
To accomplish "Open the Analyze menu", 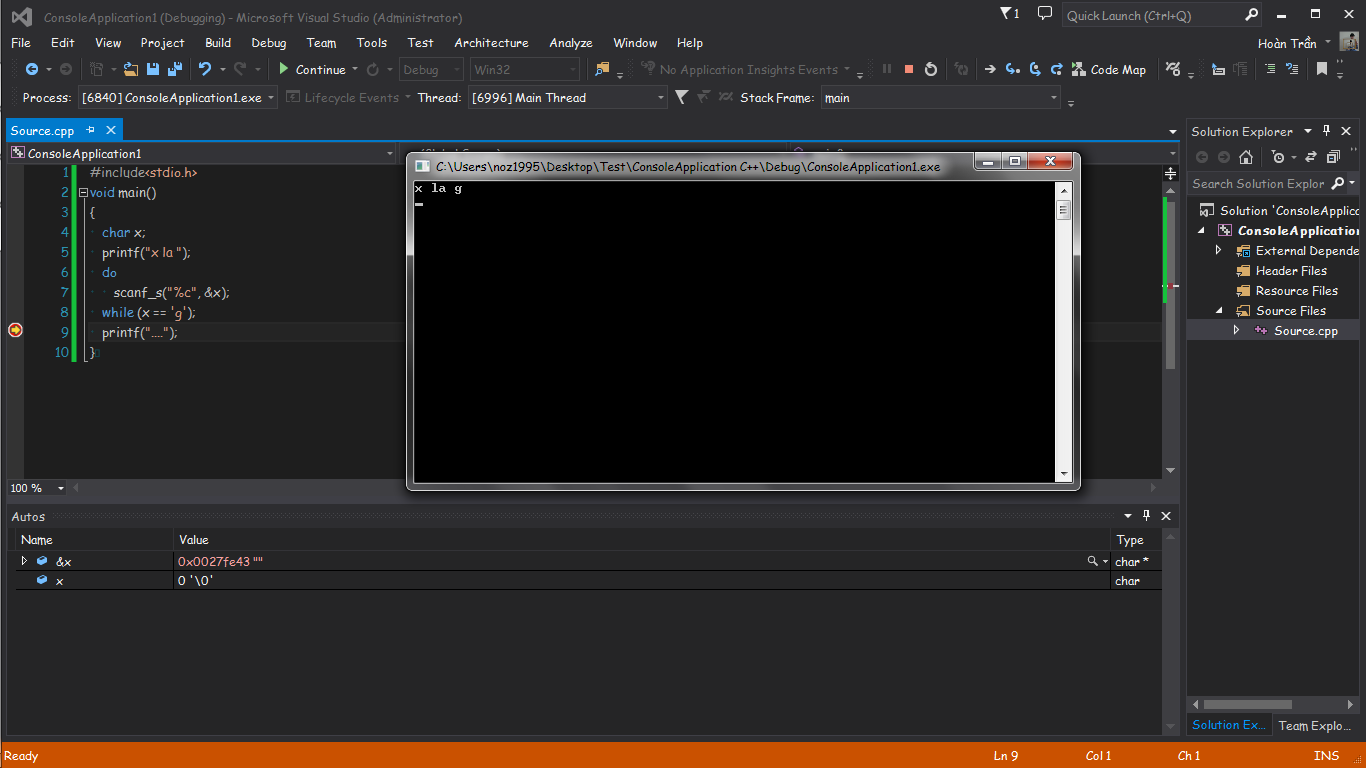I will [571, 43].
